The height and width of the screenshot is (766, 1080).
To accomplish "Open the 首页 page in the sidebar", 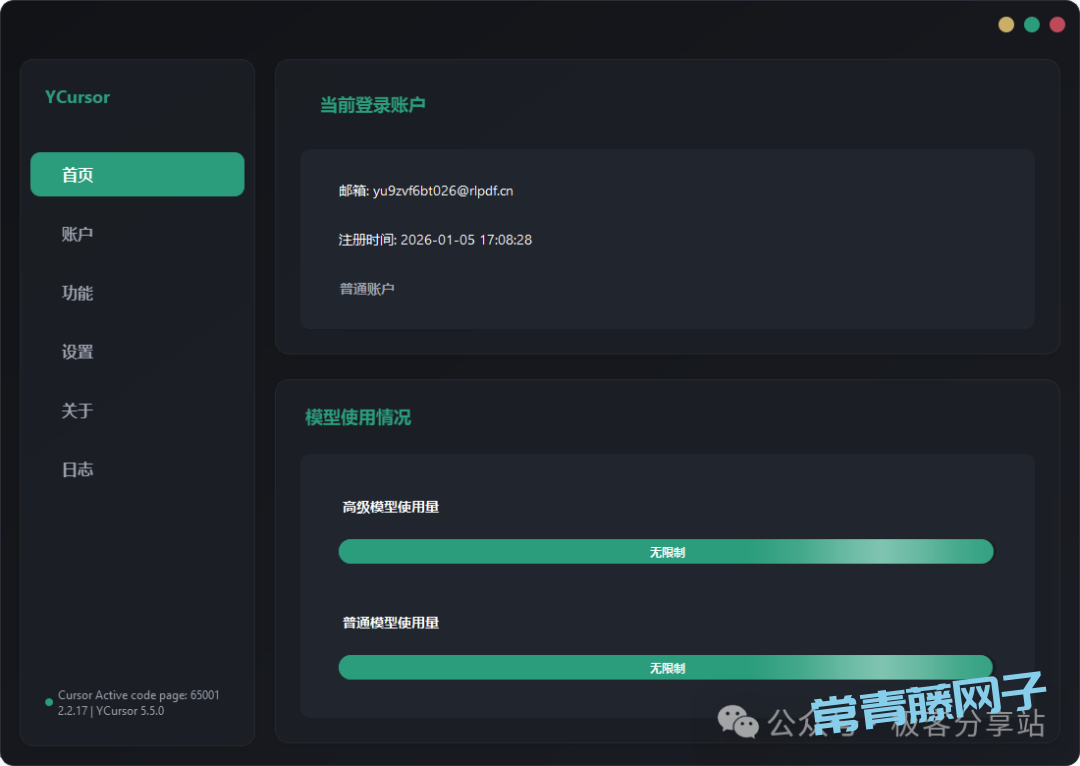I will tap(137, 174).
